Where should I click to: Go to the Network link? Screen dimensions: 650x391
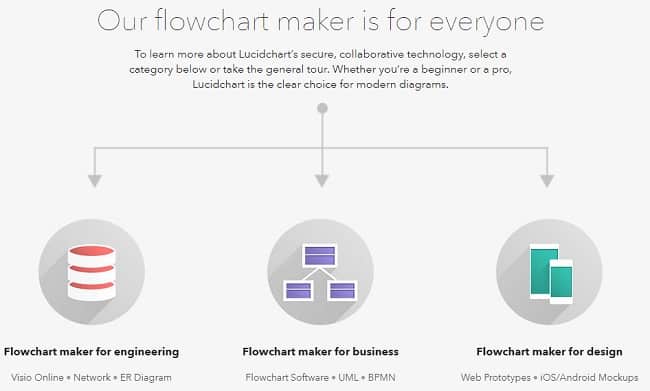(x=92, y=378)
